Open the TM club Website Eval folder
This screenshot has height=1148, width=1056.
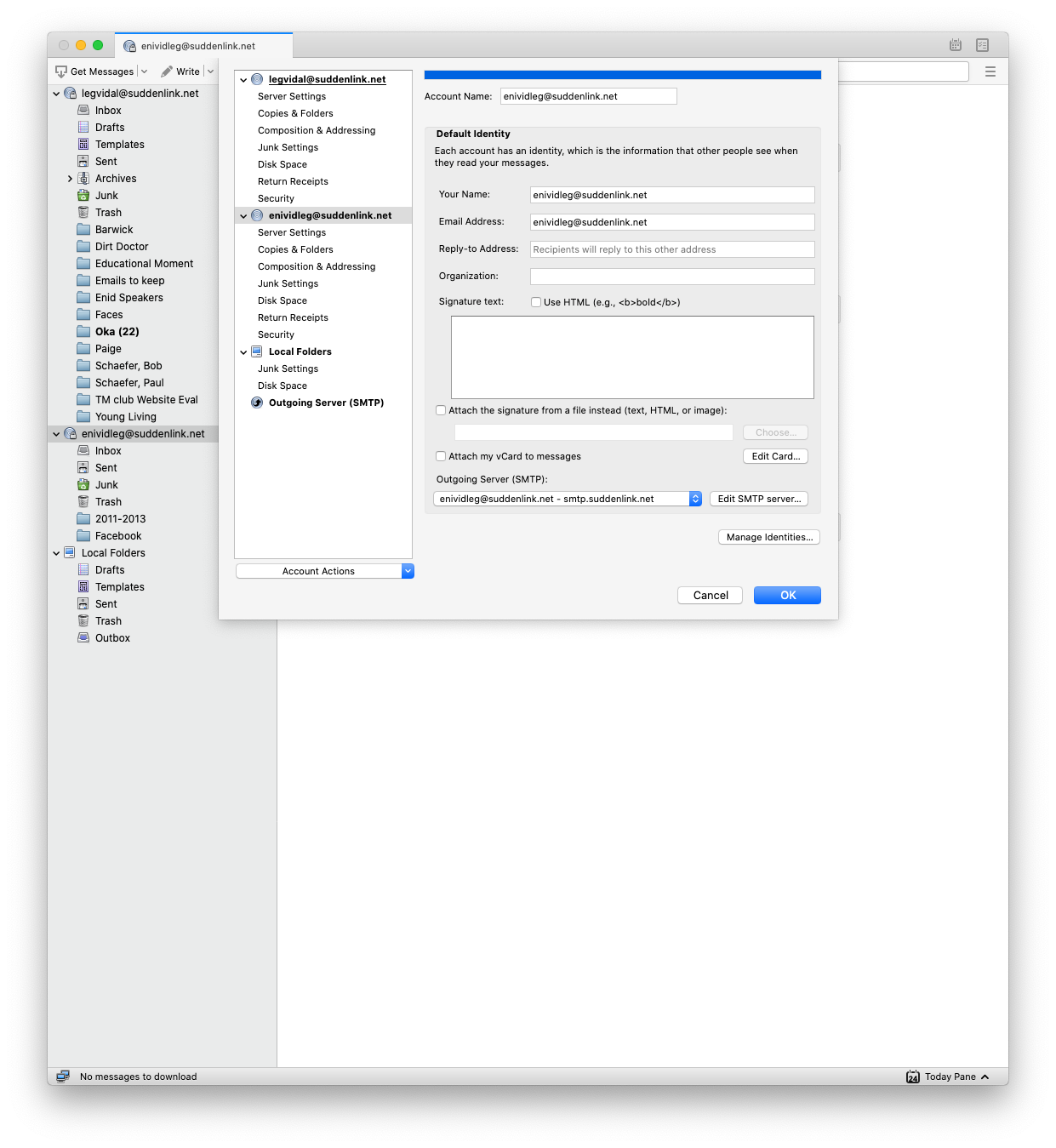pos(146,400)
